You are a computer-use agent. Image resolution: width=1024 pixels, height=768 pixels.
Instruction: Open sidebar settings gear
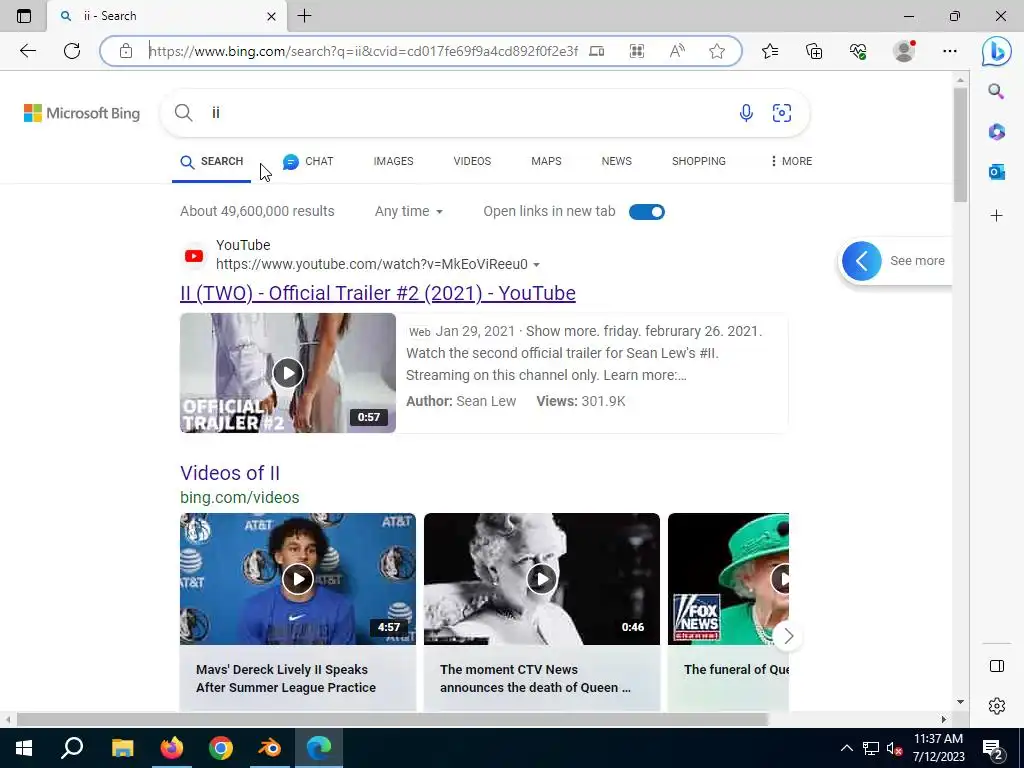[x=997, y=706]
